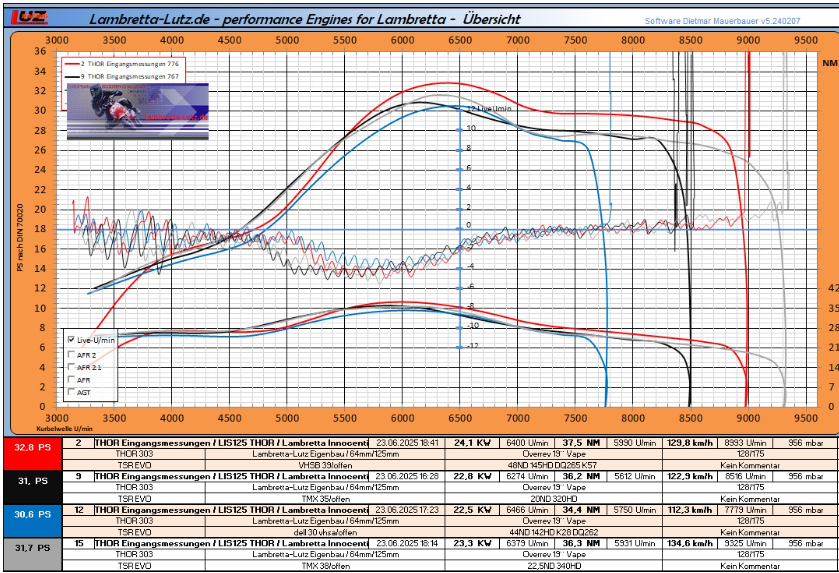Image resolution: width=839 pixels, height=573 pixels.
Task: Click the '36,2 NM' torque cell
Action: click(581, 476)
